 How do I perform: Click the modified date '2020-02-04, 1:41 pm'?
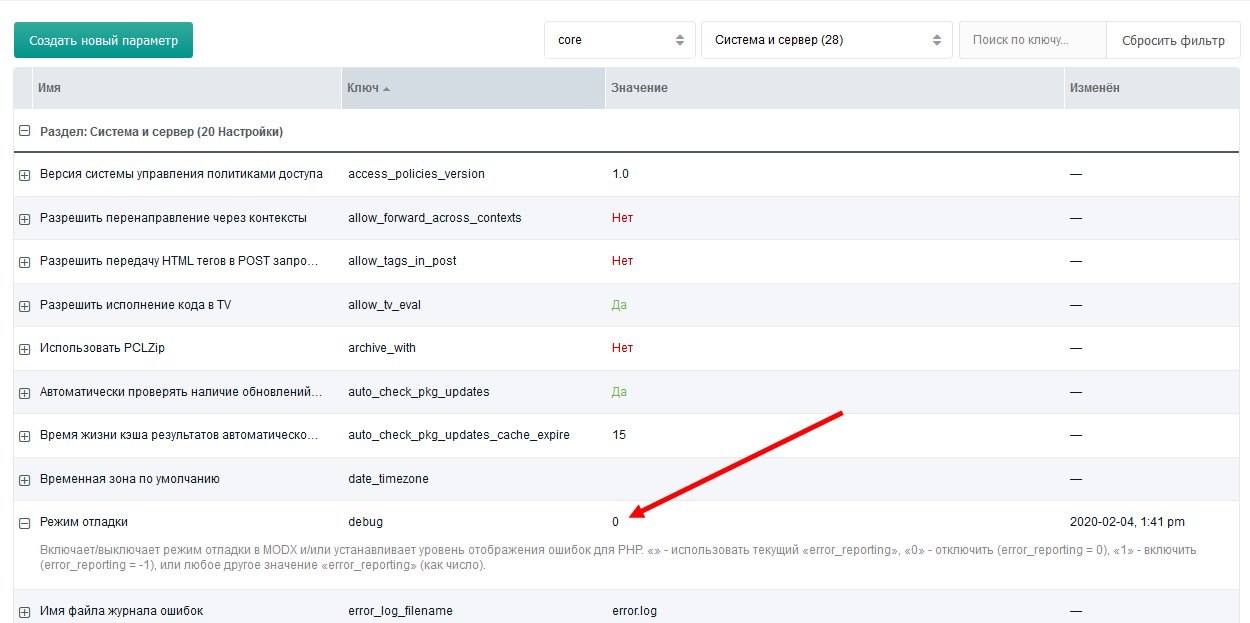pyautogui.click(x=1127, y=522)
